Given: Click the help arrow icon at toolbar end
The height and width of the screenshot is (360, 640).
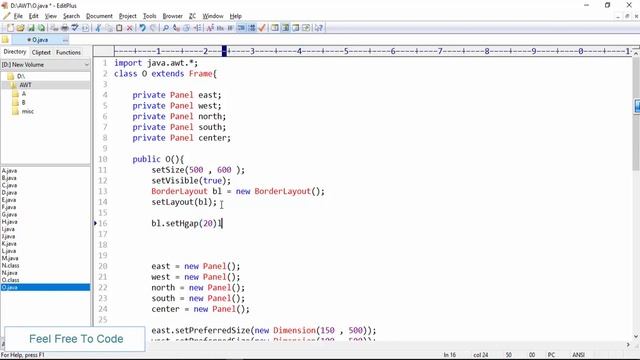Looking at the screenshot, I should [319, 28].
